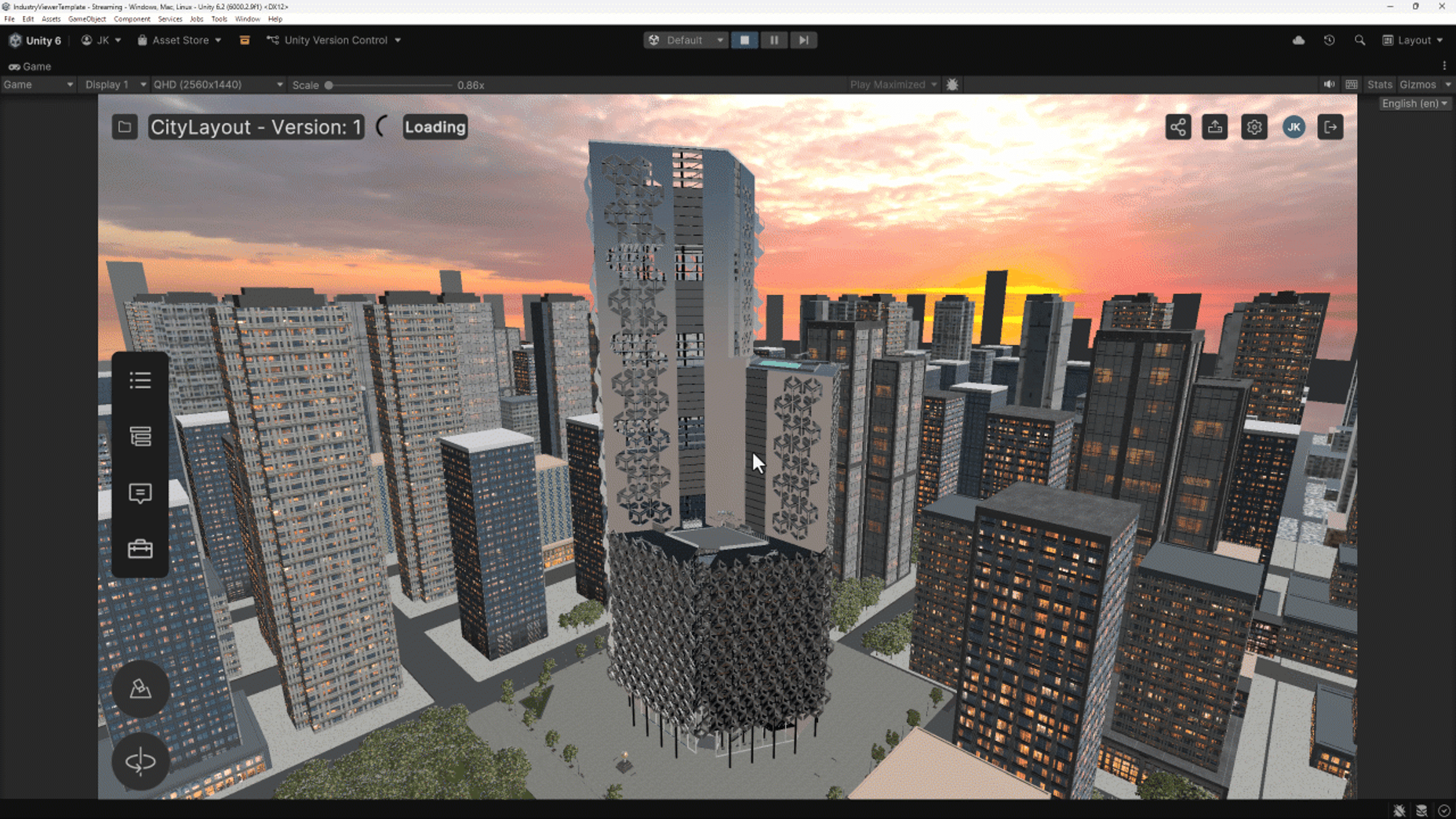Viewport: 1456px width, 819px height.
Task: Open the toolbox briefcase icon
Action: point(140,549)
